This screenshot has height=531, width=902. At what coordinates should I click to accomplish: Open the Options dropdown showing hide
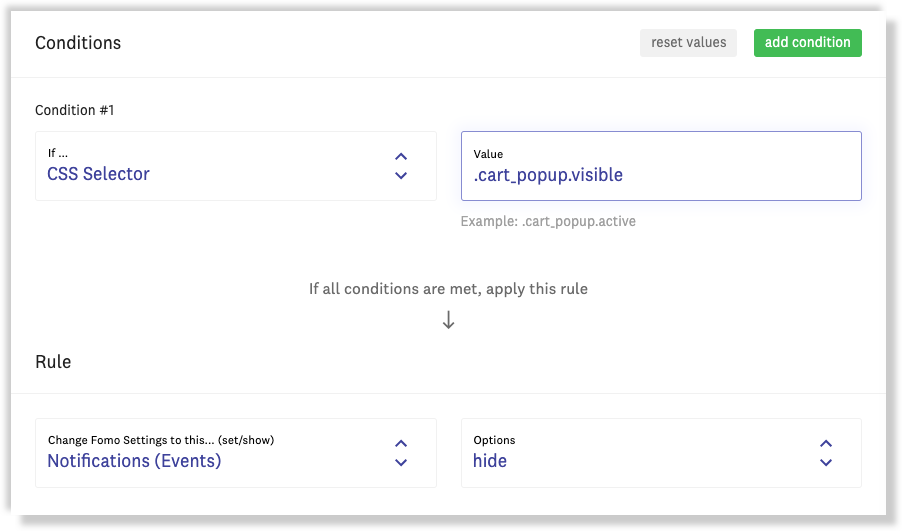(x=660, y=452)
